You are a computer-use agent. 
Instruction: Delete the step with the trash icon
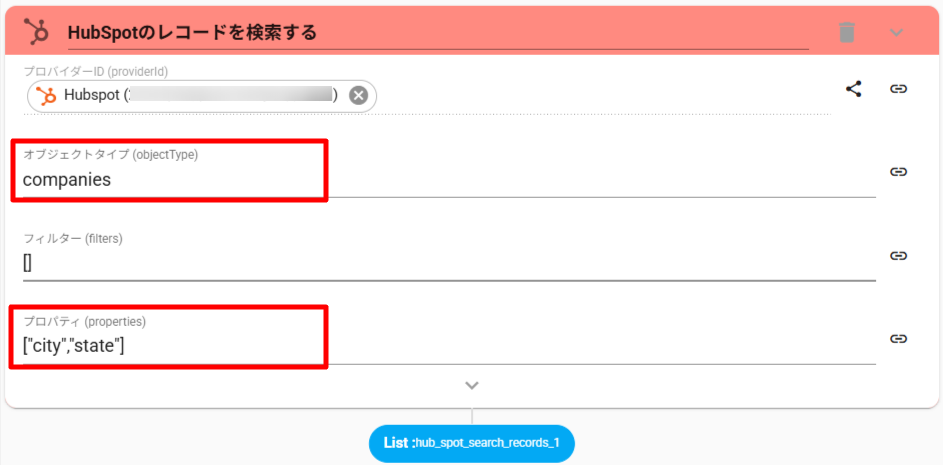847,32
